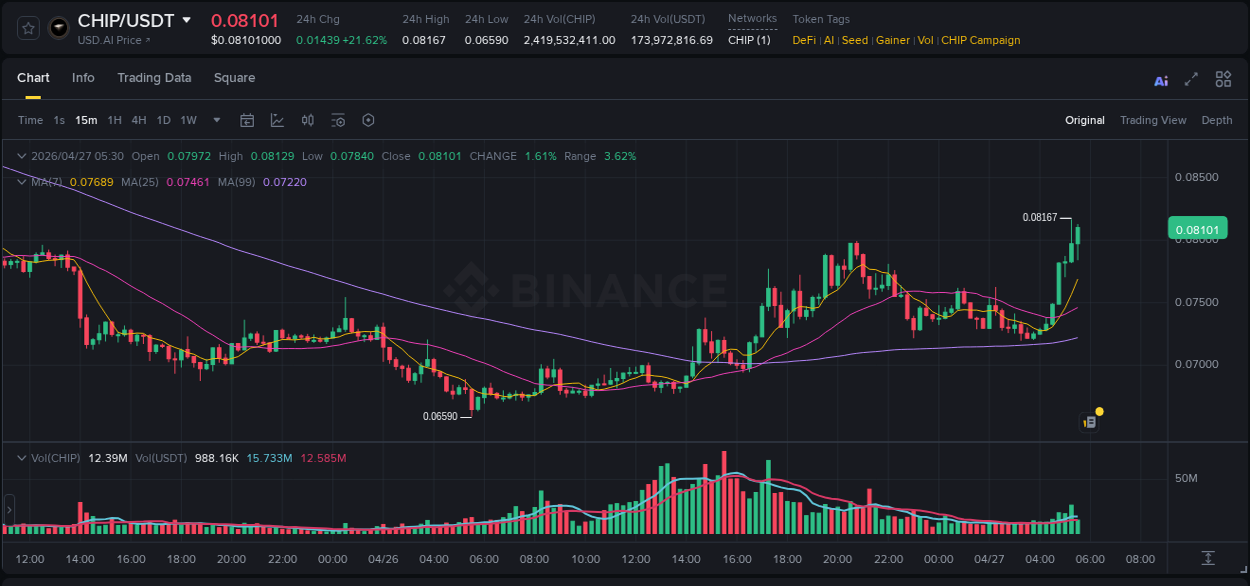Select the 4H interval
The image size is (1250, 586).
pyautogui.click(x=139, y=120)
